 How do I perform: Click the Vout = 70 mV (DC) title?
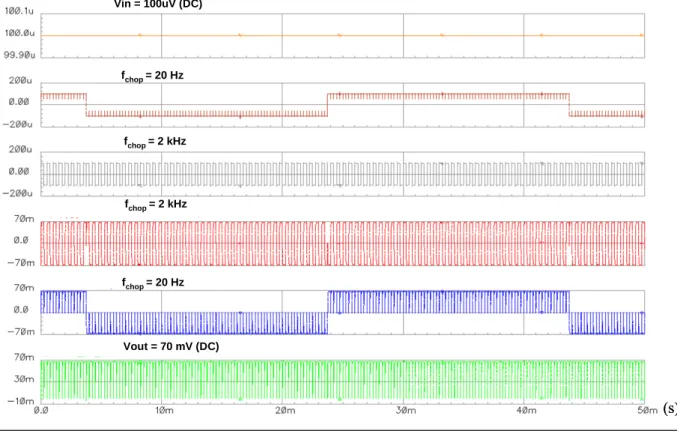click(171, 347)
